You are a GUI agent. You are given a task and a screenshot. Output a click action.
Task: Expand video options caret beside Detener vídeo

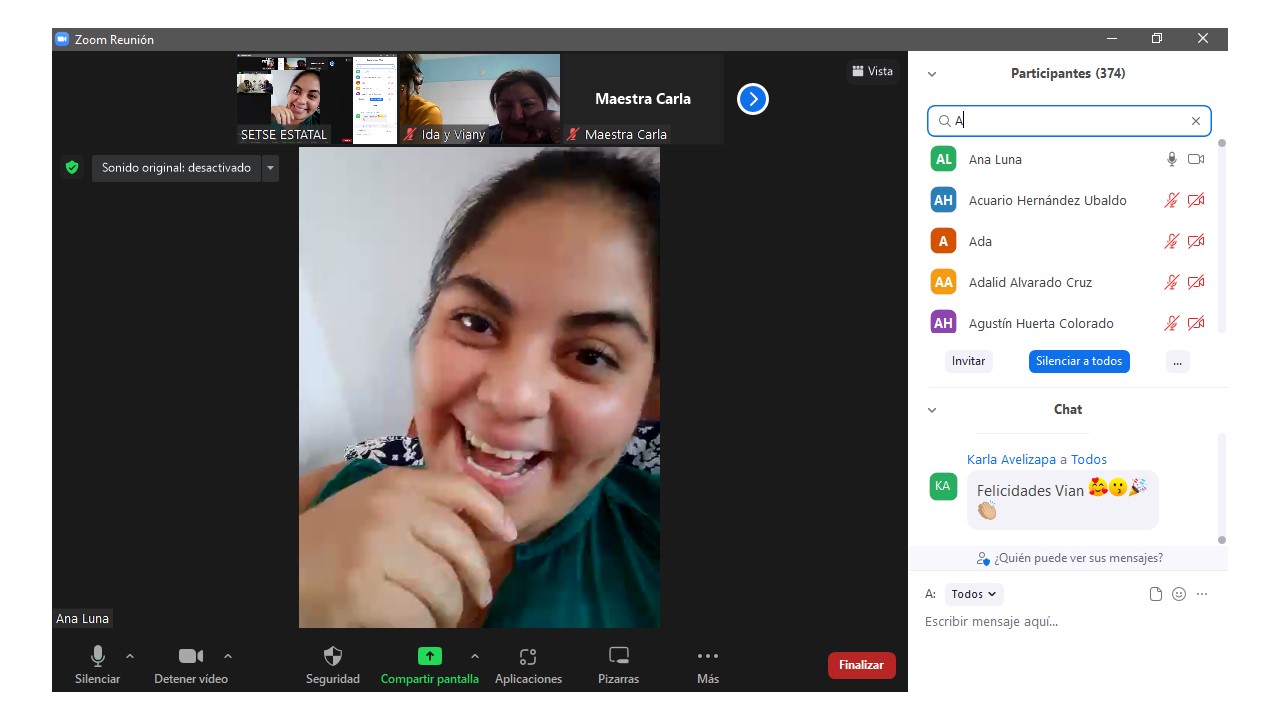click(228, 656)
